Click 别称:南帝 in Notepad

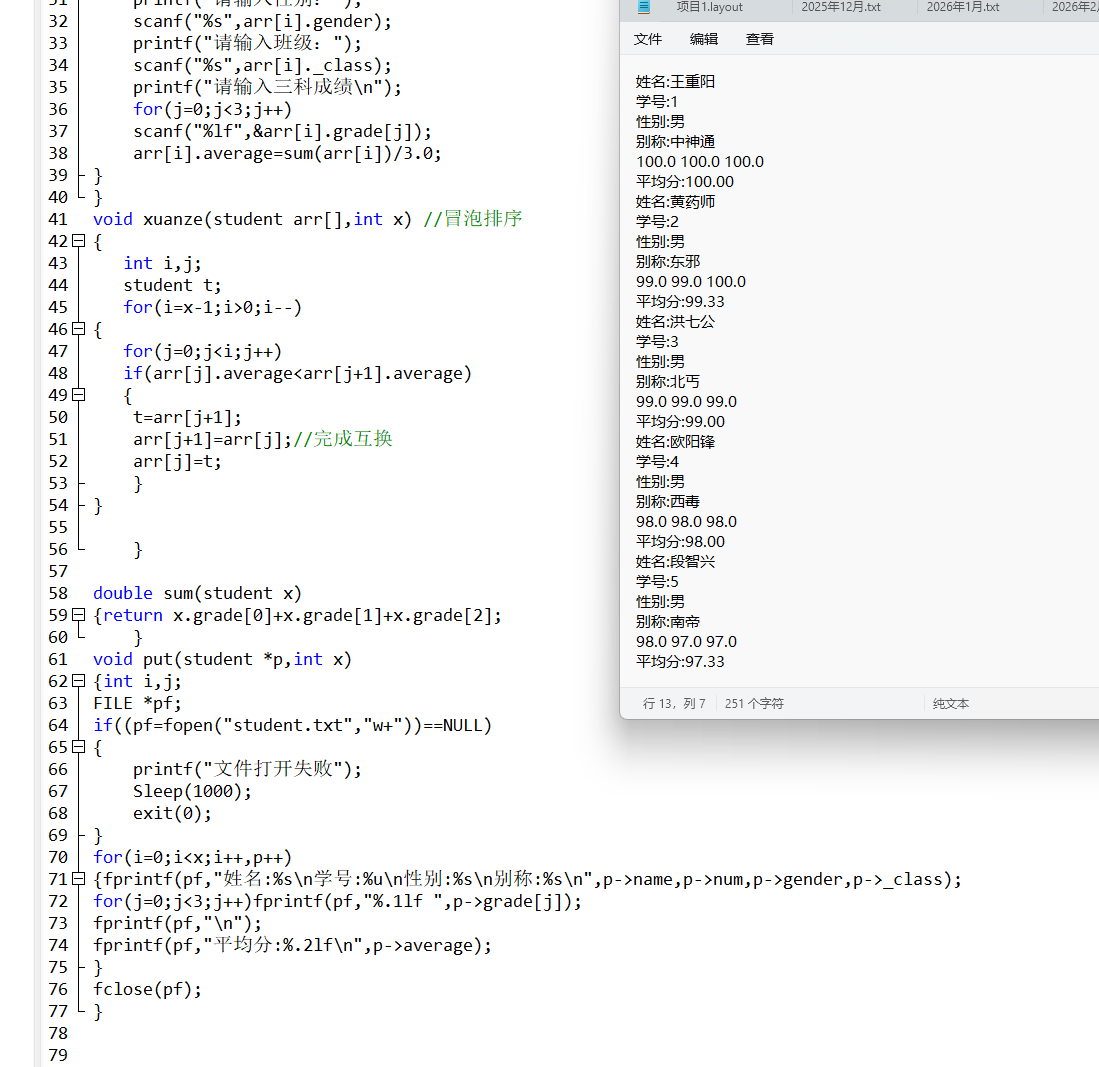point(668,622)
